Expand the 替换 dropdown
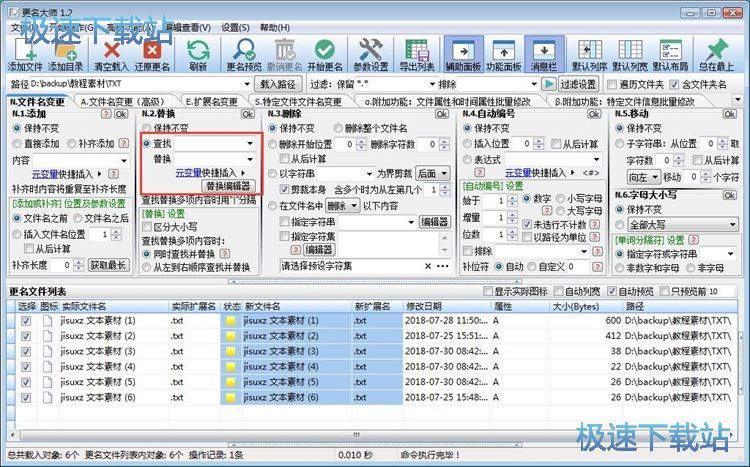Screen dimensions: 750x467 [x=250, y=159]
